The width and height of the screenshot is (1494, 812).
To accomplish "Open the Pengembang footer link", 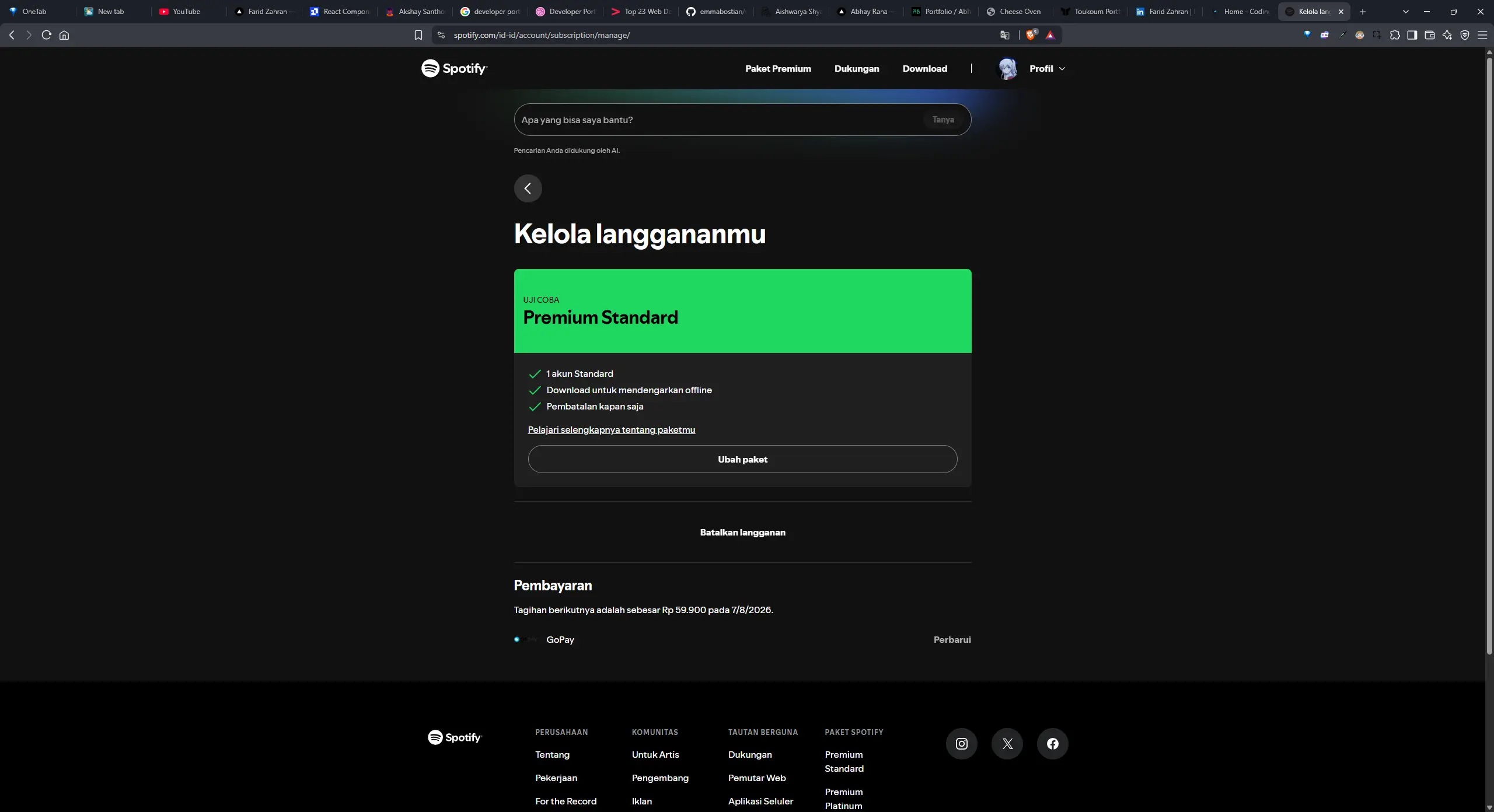I will [660, 778].
